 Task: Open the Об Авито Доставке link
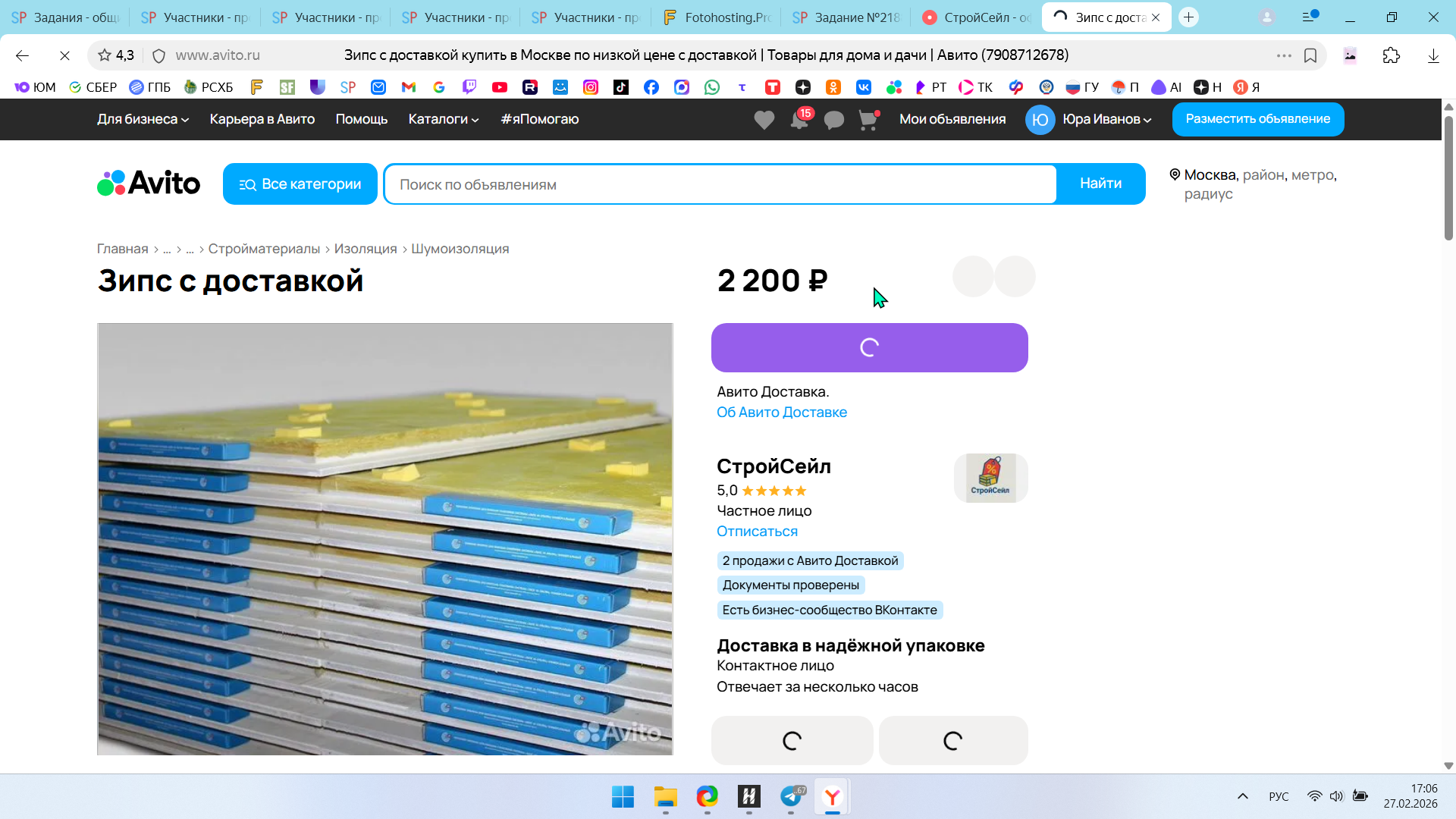pyautogui.click(x=781, y=413)
